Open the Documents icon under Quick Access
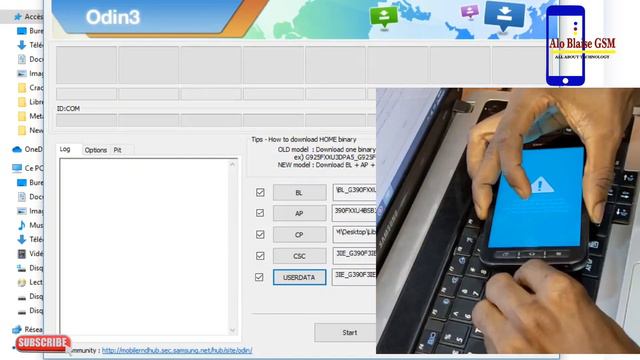Image resolution: width=640 pixels, height=360 pixels. click(22, 59)
